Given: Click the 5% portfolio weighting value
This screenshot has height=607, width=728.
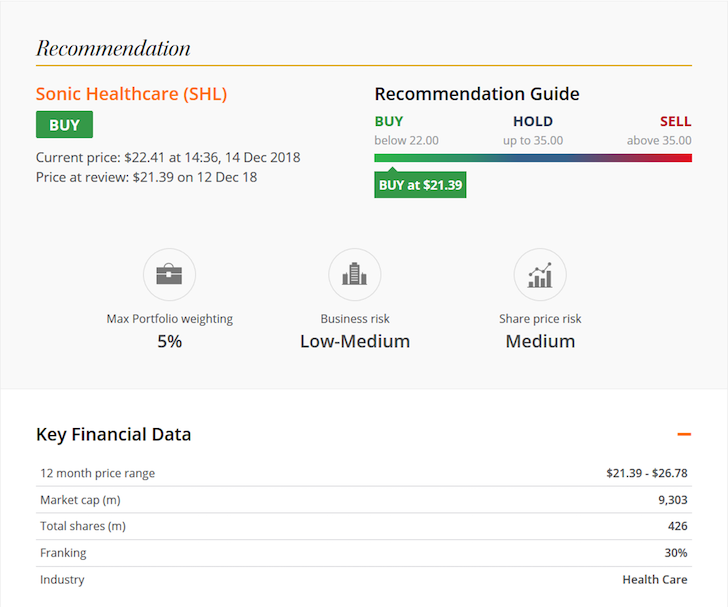Looking at the screenshot, I should (169, 341).
